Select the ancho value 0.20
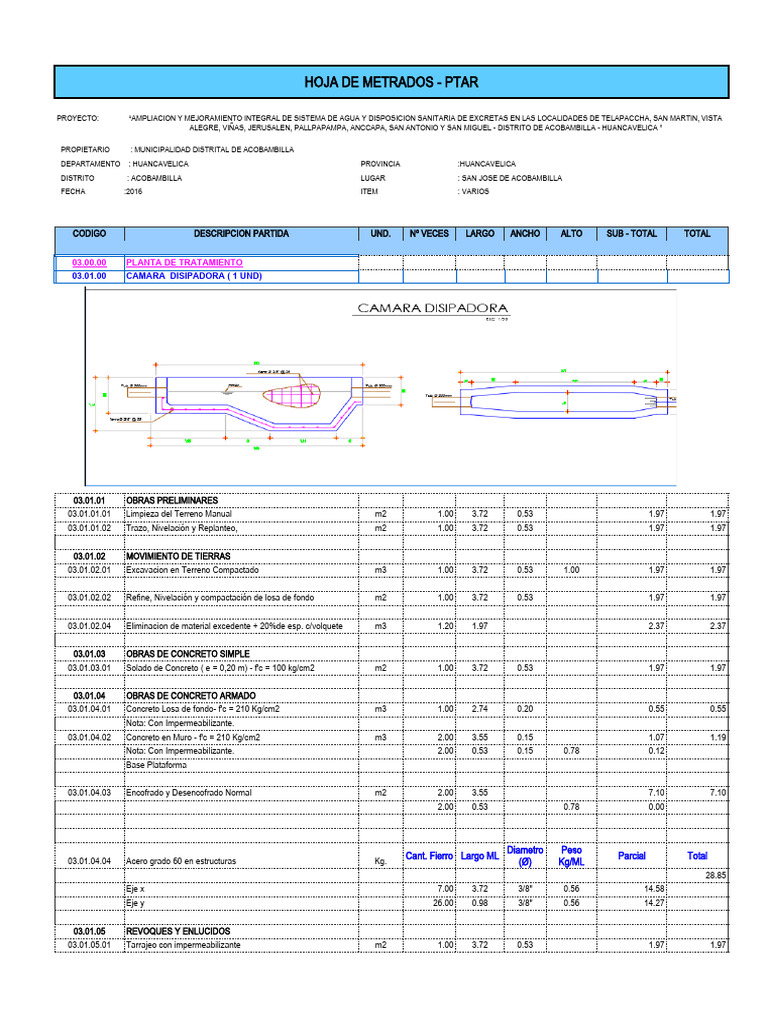Image resolution: width=768 pixels, height=1024 pixels. pos(525,709)
